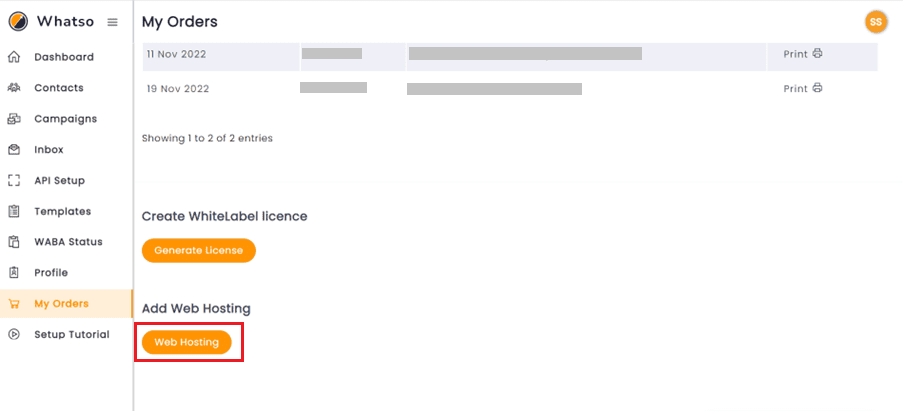This screenshot has height=411, width=903.
Task: Click the Campaigns icon in sidebar
Action: 14,119
